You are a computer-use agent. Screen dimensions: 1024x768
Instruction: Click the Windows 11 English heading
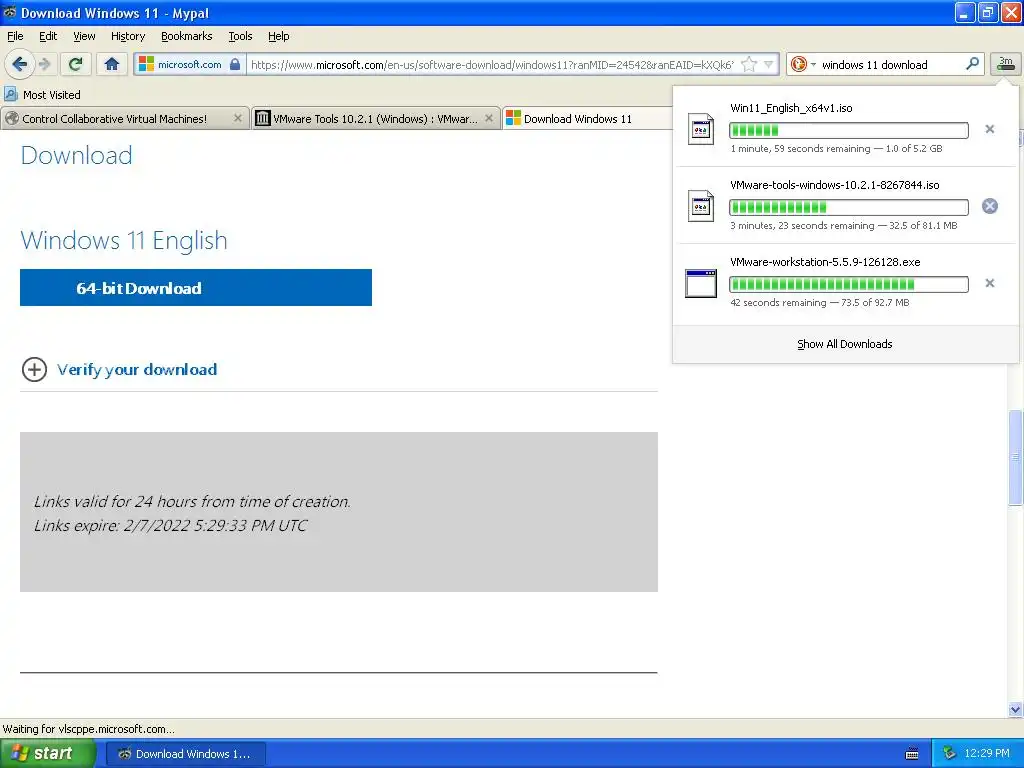tap(124, 240)
